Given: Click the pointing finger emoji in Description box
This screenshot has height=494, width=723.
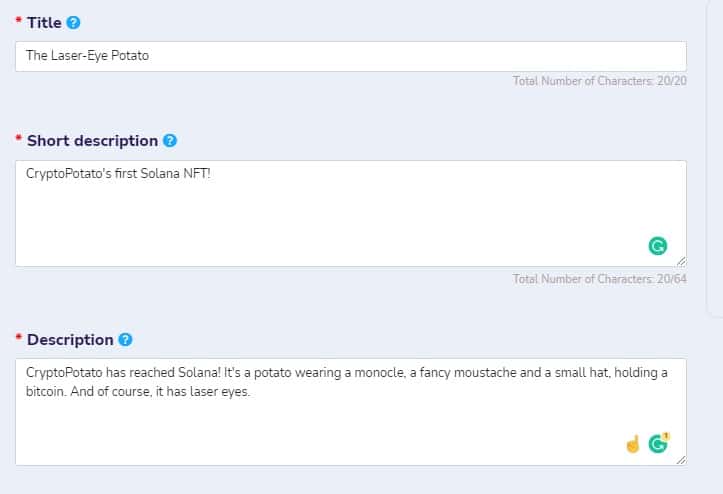Looking at the screenshot, I should 633,444.
